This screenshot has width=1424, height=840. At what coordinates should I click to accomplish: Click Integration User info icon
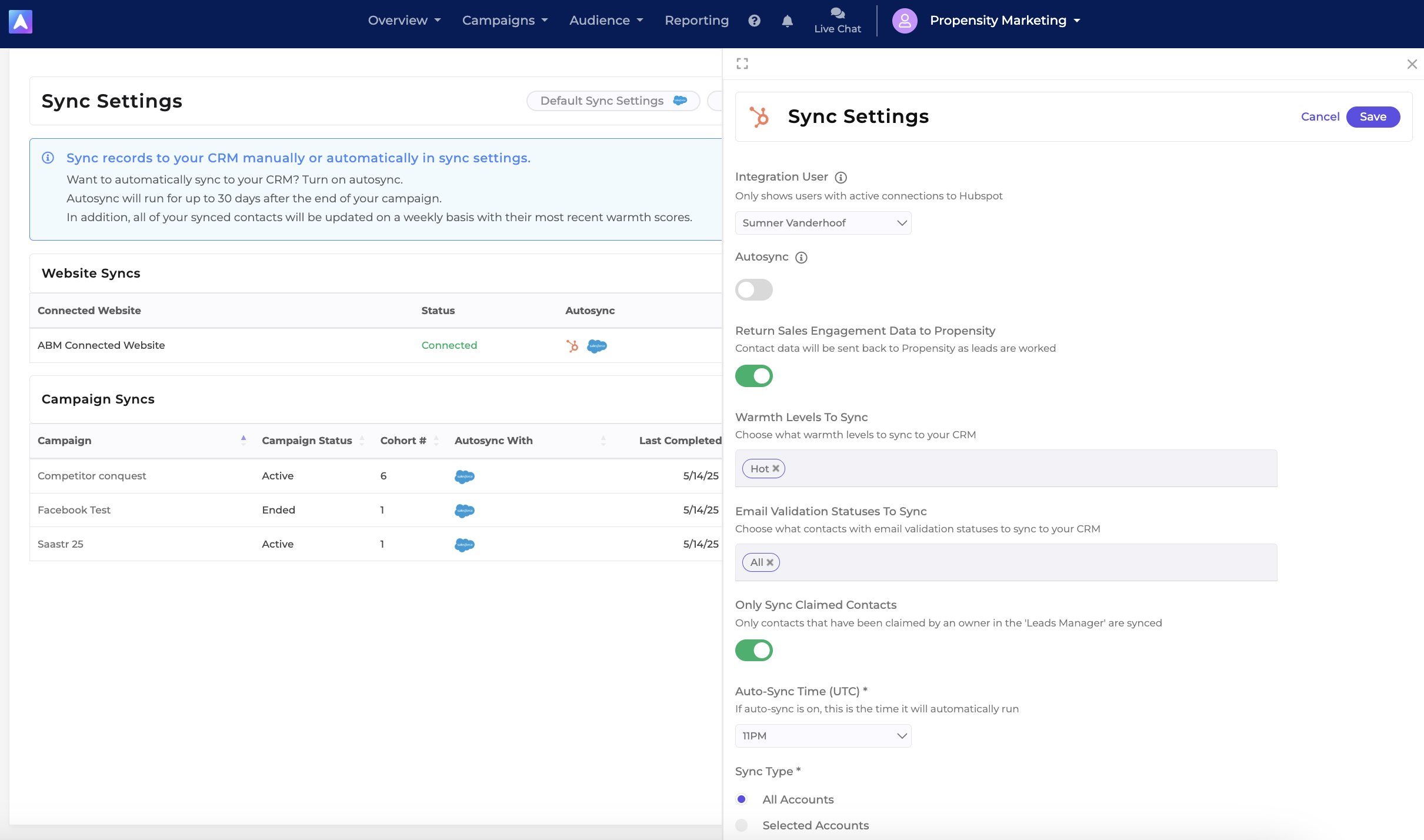coord(841,177)
